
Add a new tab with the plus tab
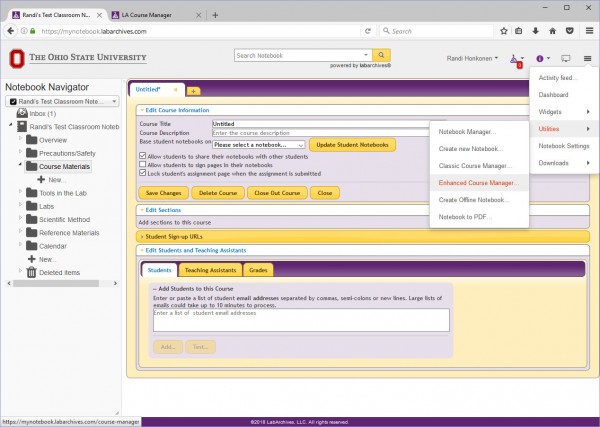point(193,91)
